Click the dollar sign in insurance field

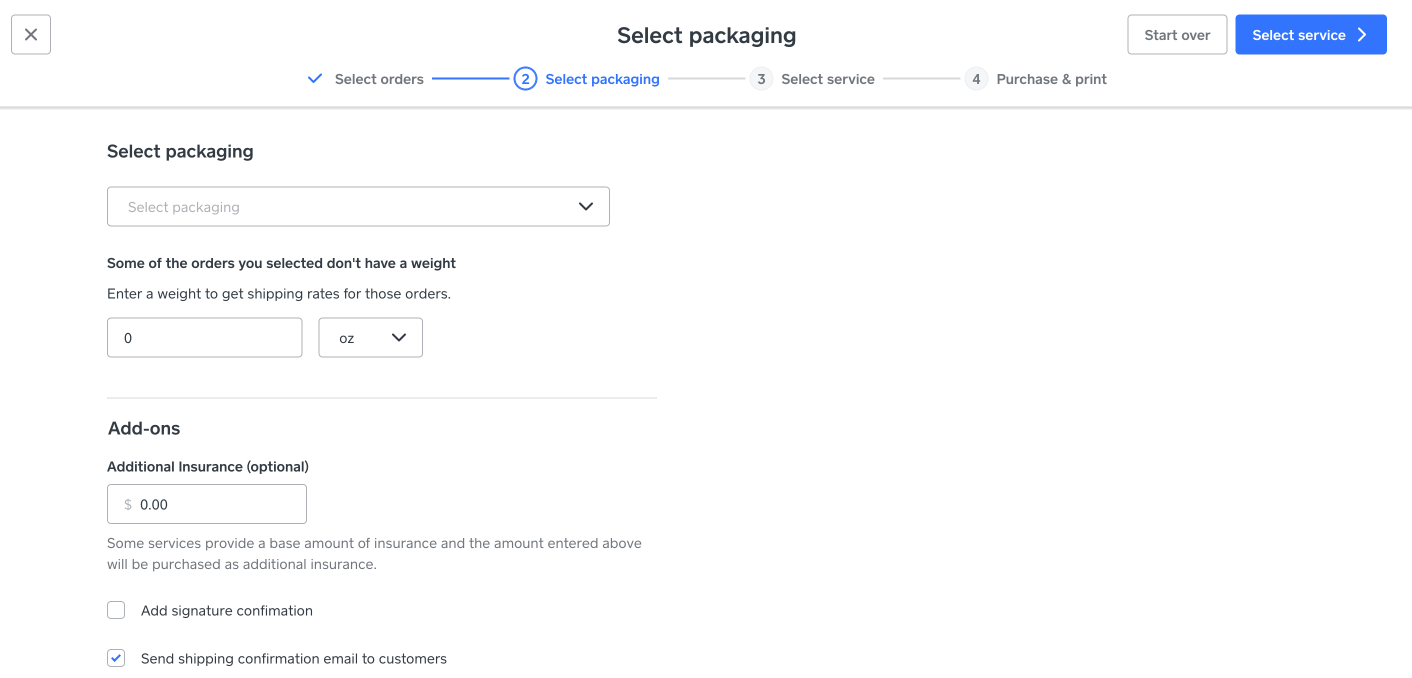pos(128,505)
